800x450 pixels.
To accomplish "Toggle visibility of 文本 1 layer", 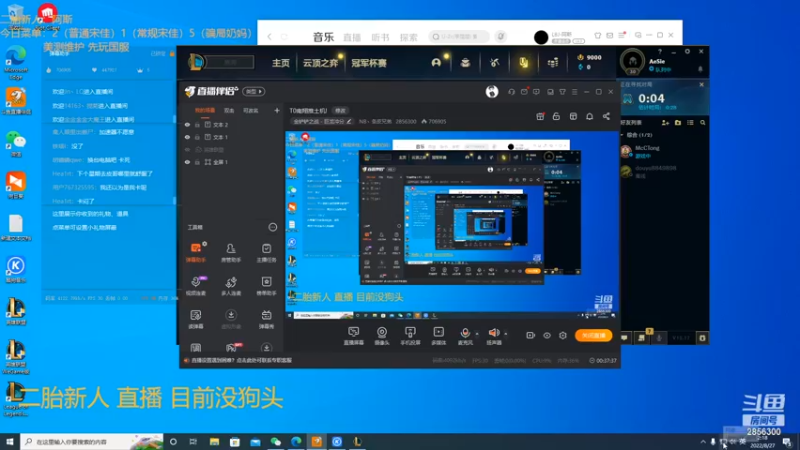I will 187,137.
